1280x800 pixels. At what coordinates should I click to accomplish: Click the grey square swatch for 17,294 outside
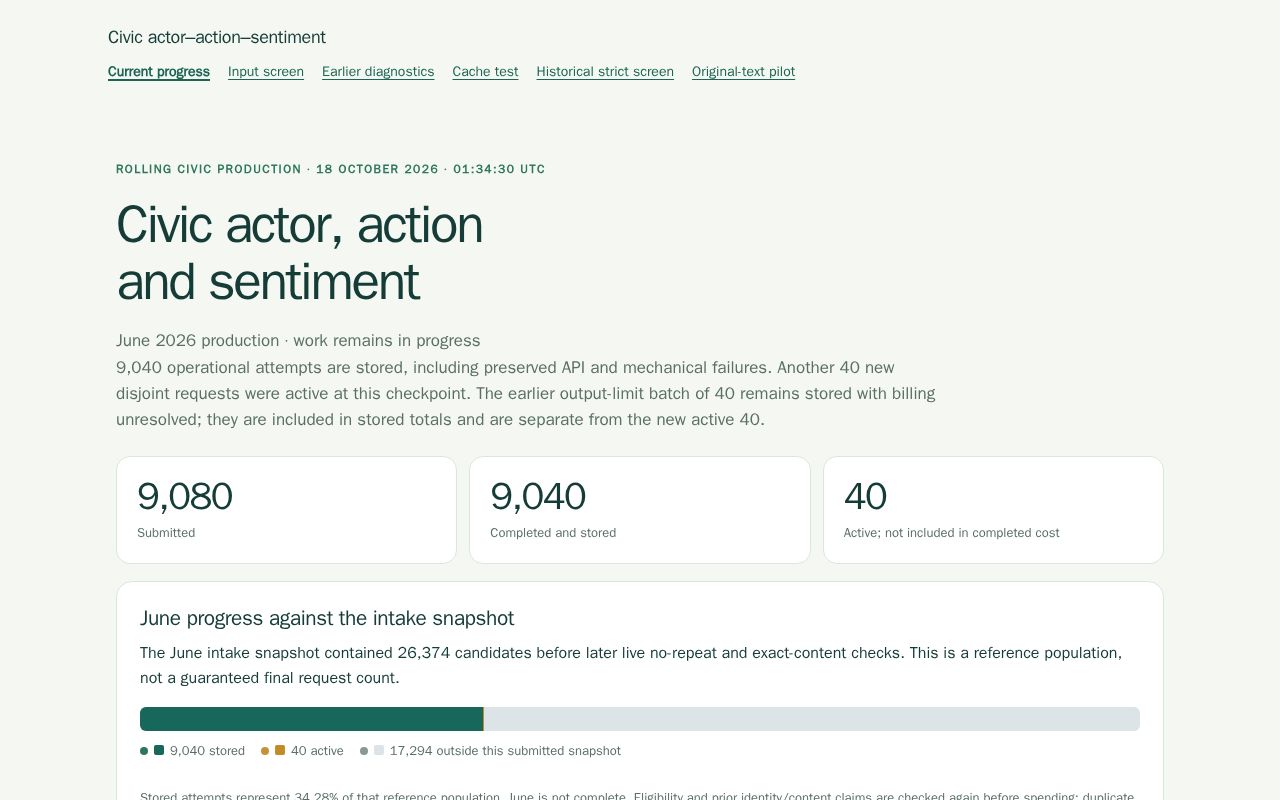[379, 750]
